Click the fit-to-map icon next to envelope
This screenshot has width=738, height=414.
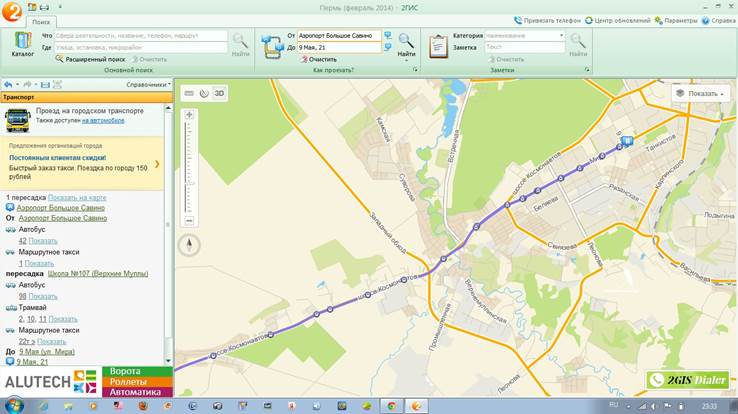click(x=57, y=85)
